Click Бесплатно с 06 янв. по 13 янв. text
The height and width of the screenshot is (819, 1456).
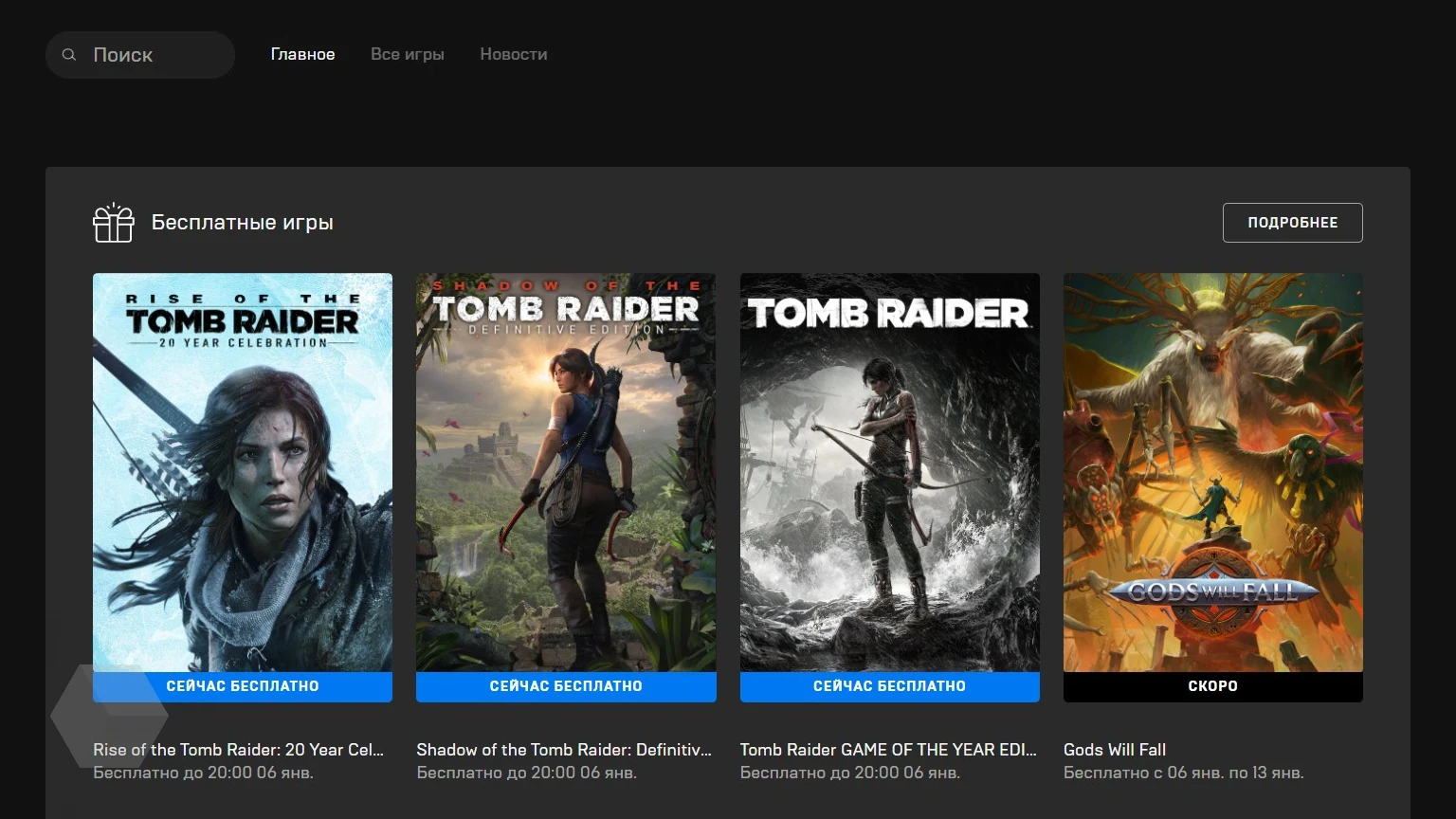pos(1184,773)
